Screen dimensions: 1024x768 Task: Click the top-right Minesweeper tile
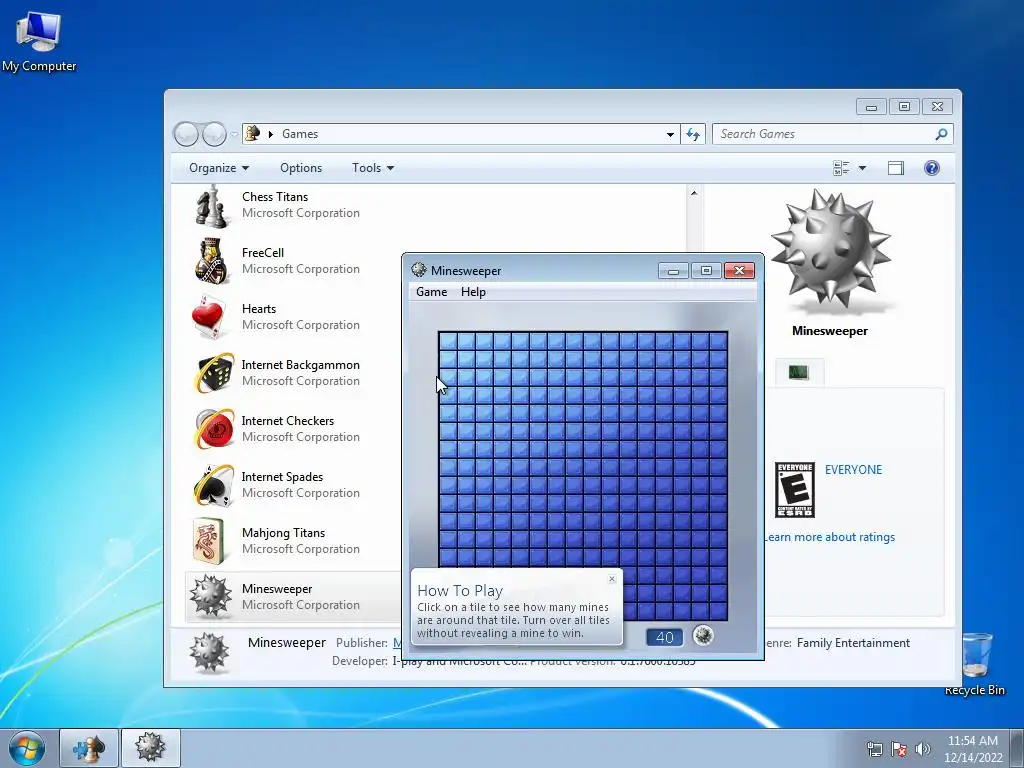tap(718, 341)
